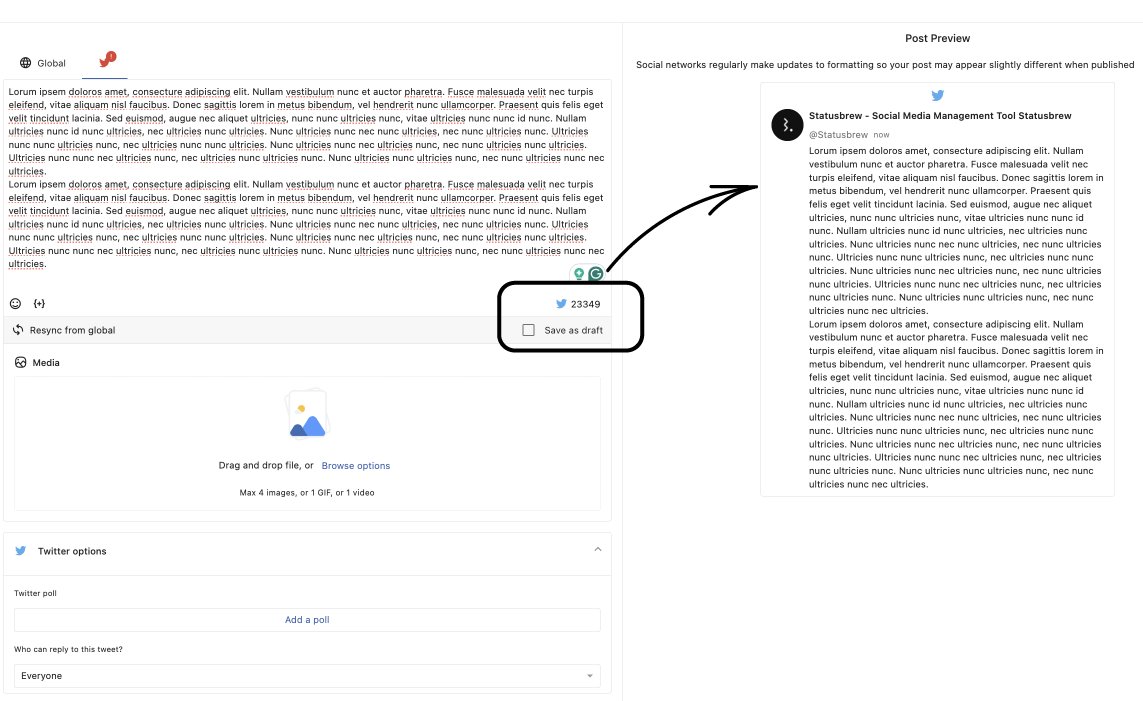Viewport: 1143px width, 701px height.
Task: Open the emoji picker
Action: (x=15, y=303)
